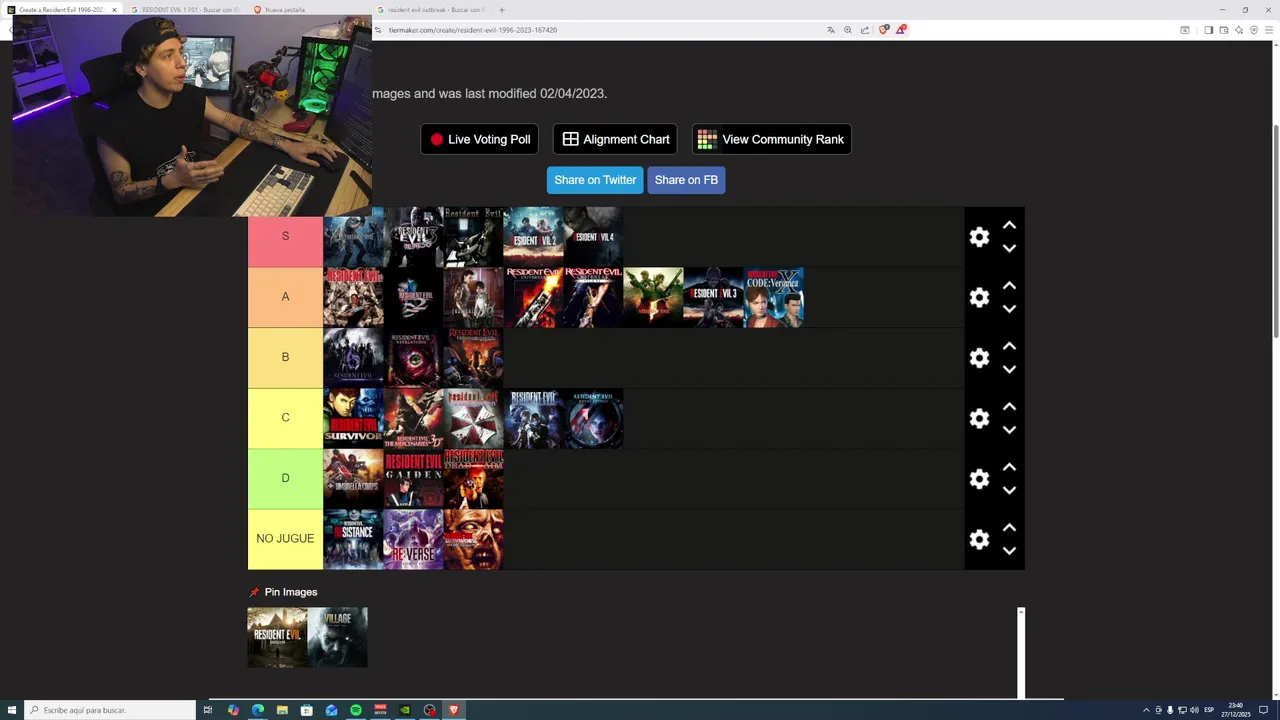Viewport: 1280px width, 720px height.
Task: Select the red S tier label
Action: pos(285,237)
